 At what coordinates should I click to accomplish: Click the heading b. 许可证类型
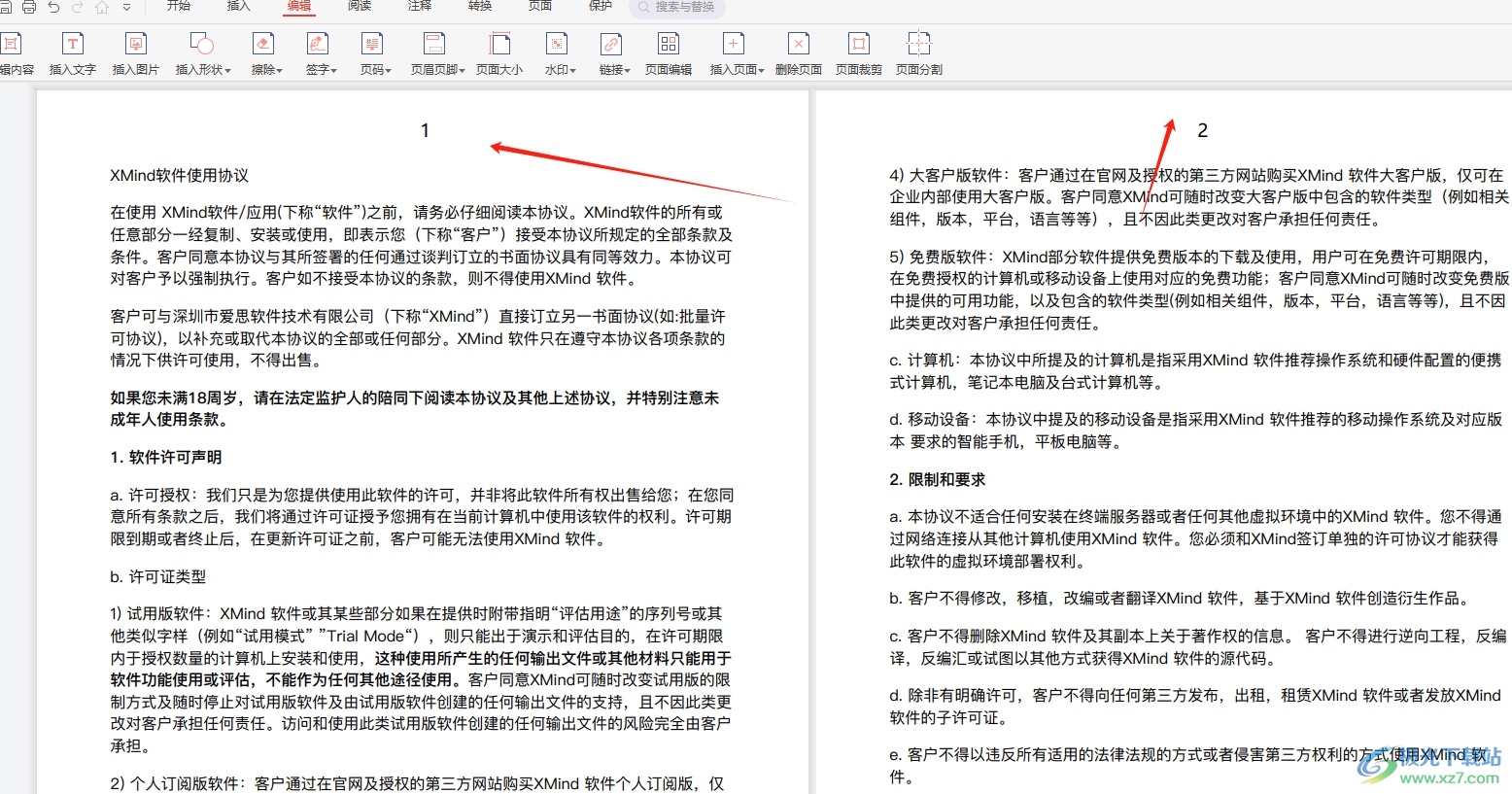pyautogui.click(x=157, y=577)
